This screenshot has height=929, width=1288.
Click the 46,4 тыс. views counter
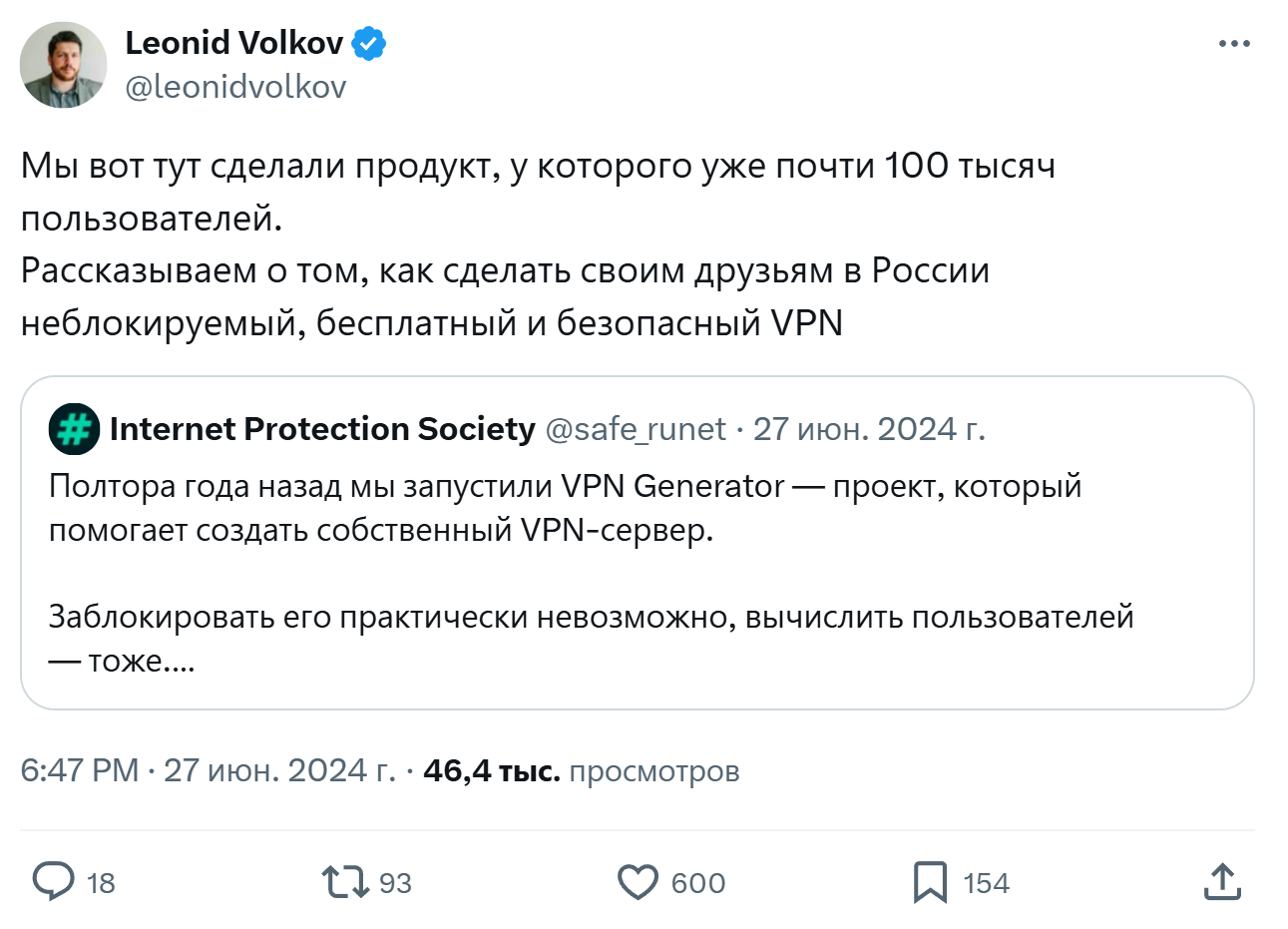pos(490,770)
